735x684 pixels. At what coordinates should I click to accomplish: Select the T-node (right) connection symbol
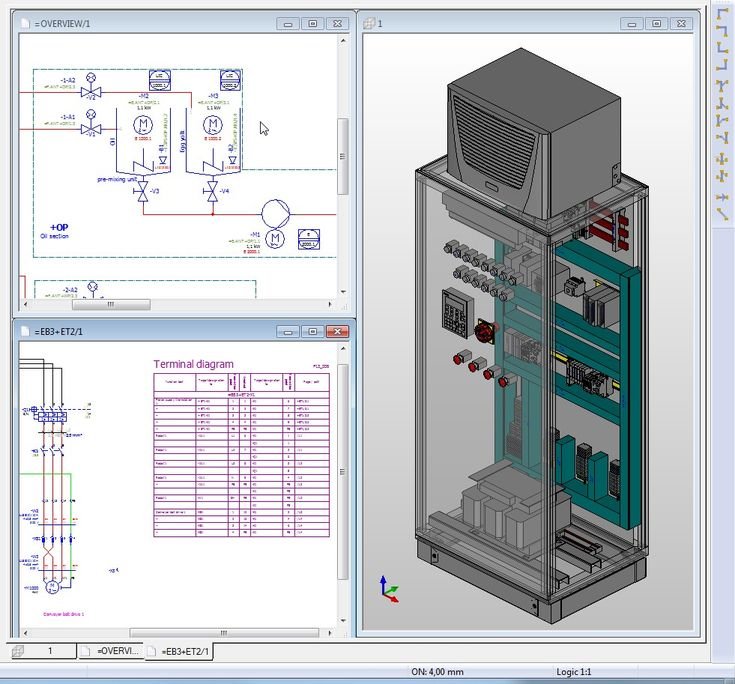(x=721, y=120)
